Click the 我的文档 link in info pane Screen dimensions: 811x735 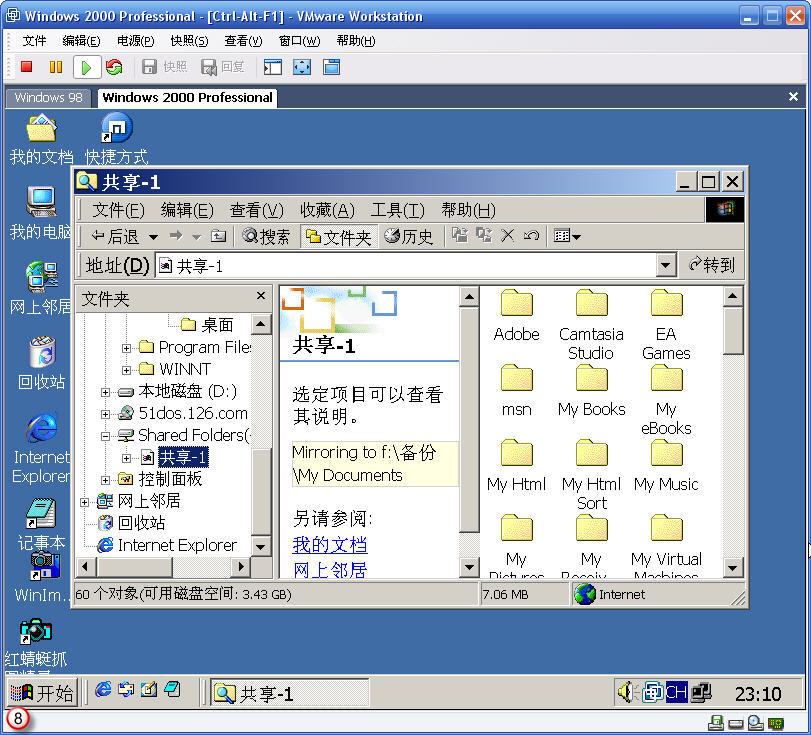coord(329,545)
